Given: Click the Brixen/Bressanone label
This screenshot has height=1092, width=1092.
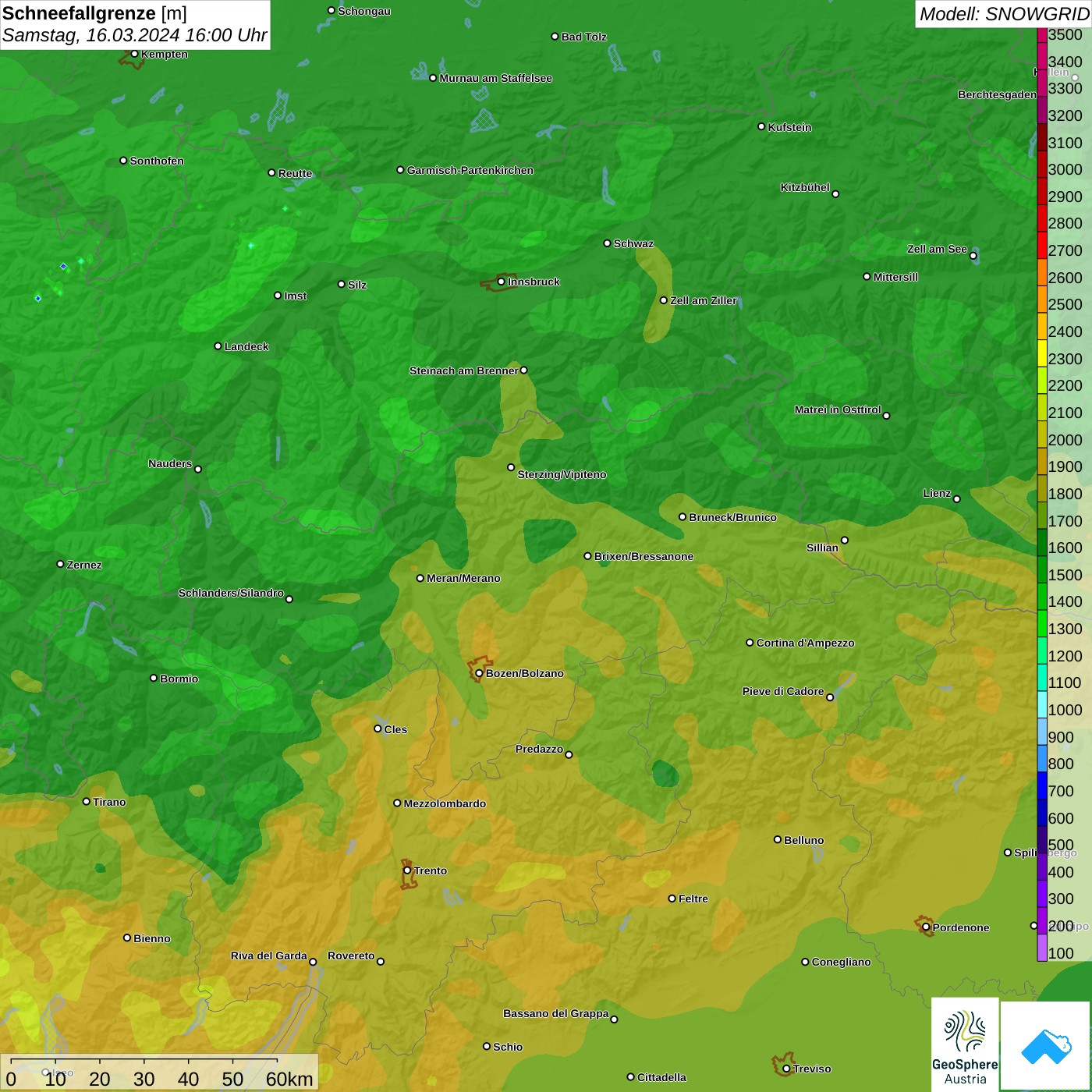Looking at the screenshot, I should point(643,556).
